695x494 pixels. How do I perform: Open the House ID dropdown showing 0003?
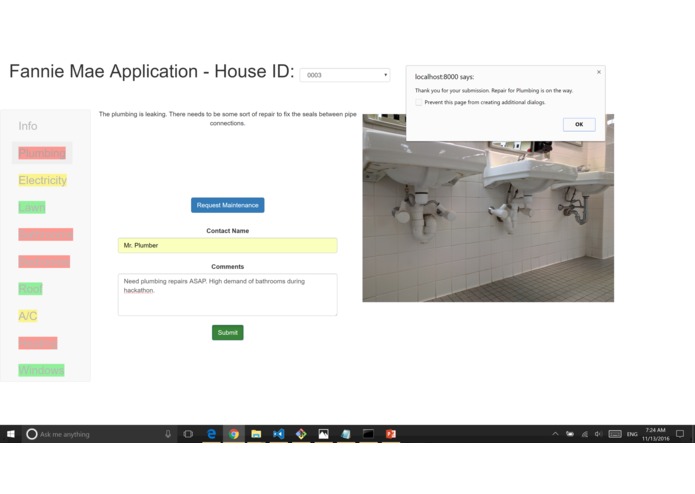pos(345,75)
